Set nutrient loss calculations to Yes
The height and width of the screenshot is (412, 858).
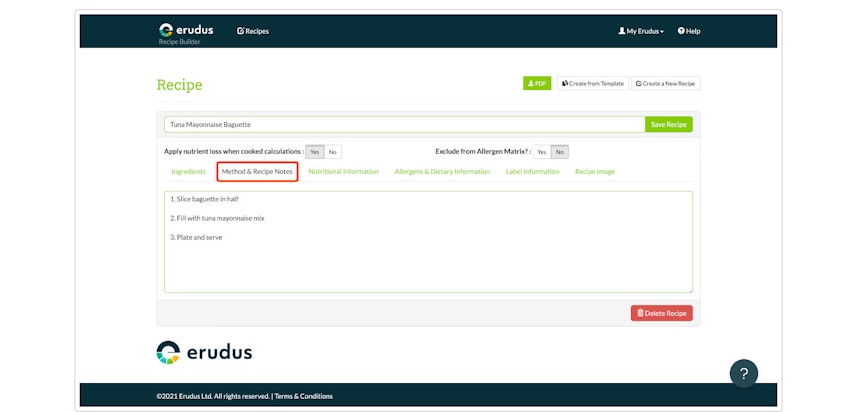[315, 152]
